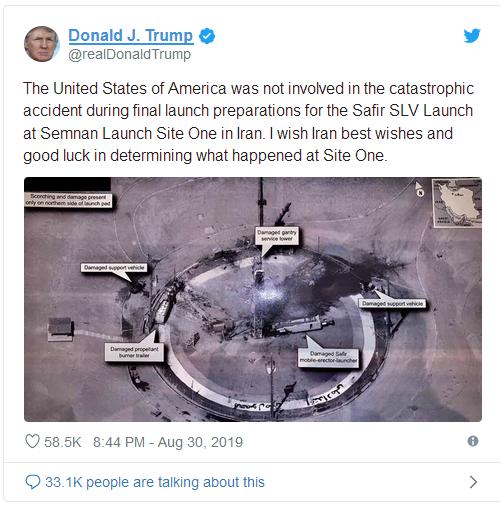Click the tweet text about Safir SLV Launch

pyautogui.click(x=248, y=122)
